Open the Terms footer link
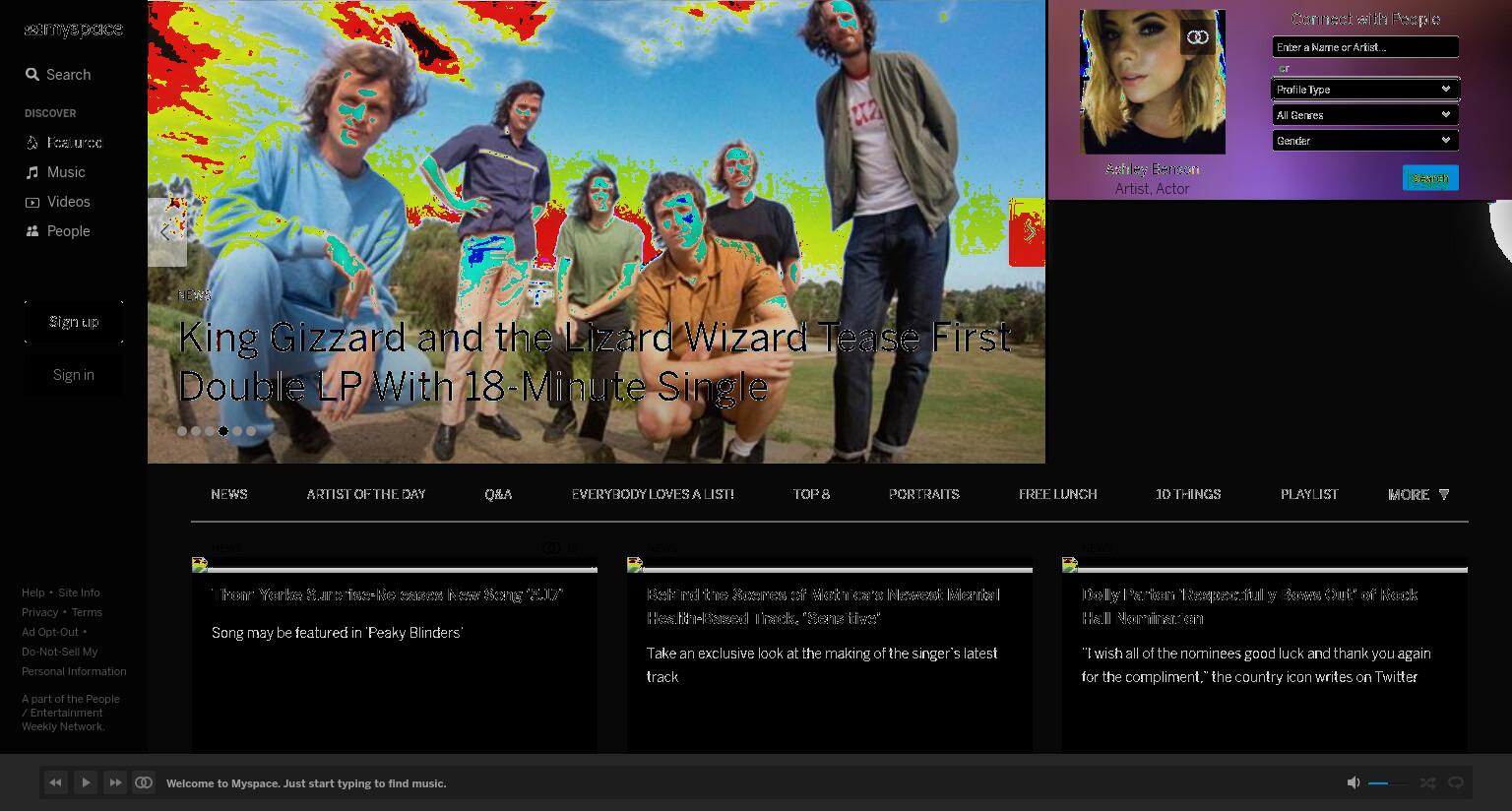This screenshot has height=811, width=1512. point(87,612)
